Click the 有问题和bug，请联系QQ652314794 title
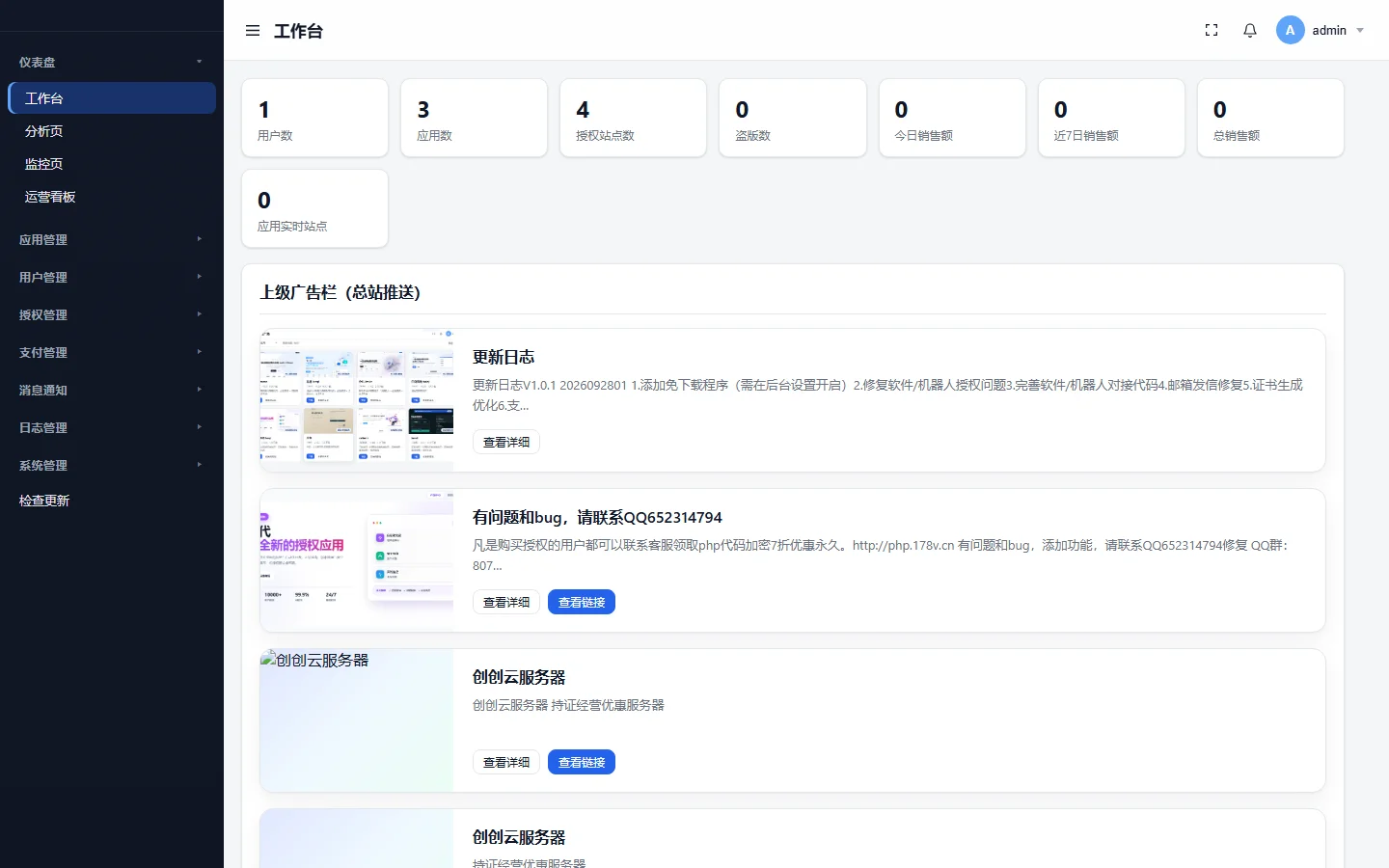Screen dimensions: 1389x868 (x=597, y=517)
